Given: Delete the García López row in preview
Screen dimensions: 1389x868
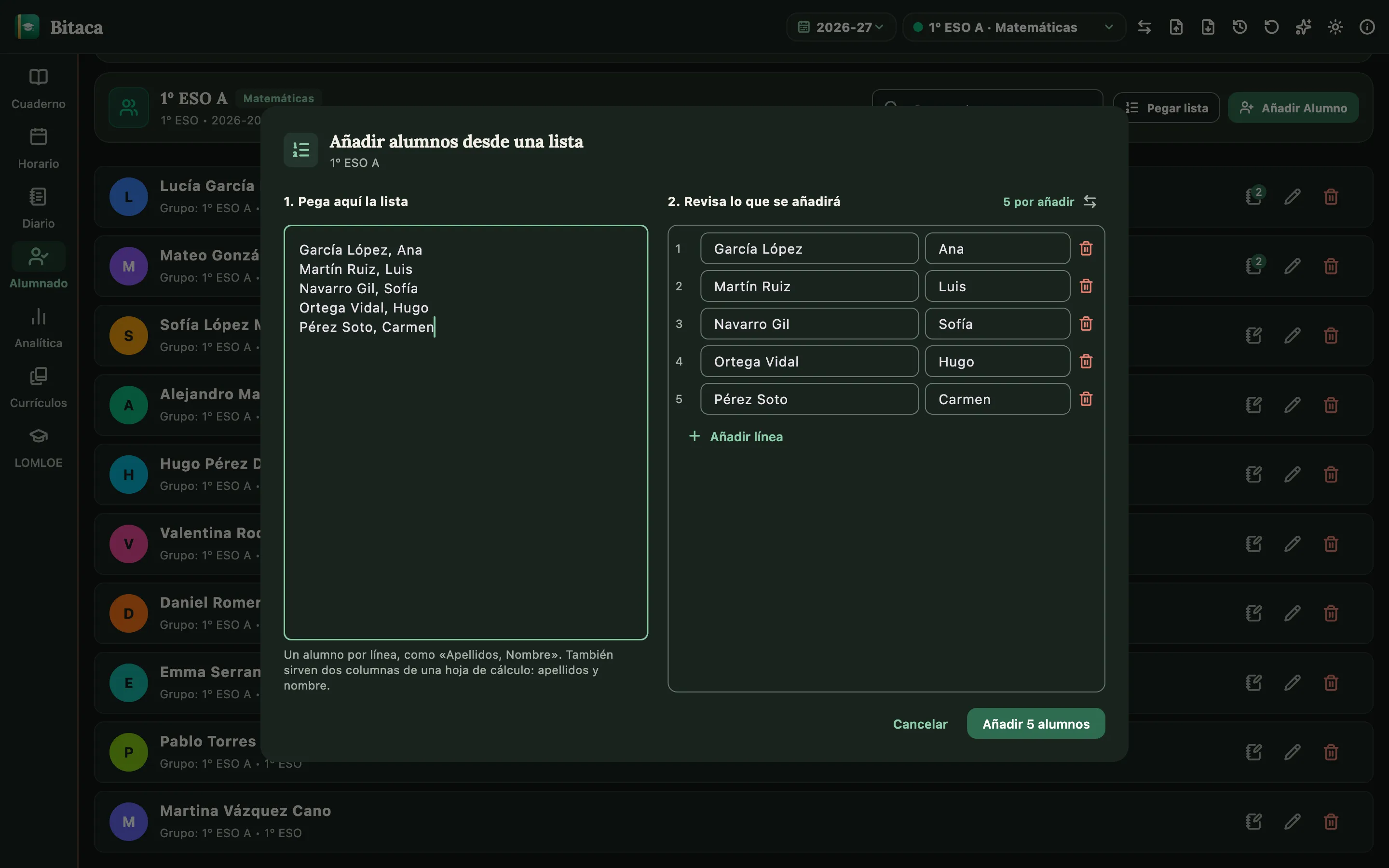Looking at the screenshot, I should (1086, 248).
